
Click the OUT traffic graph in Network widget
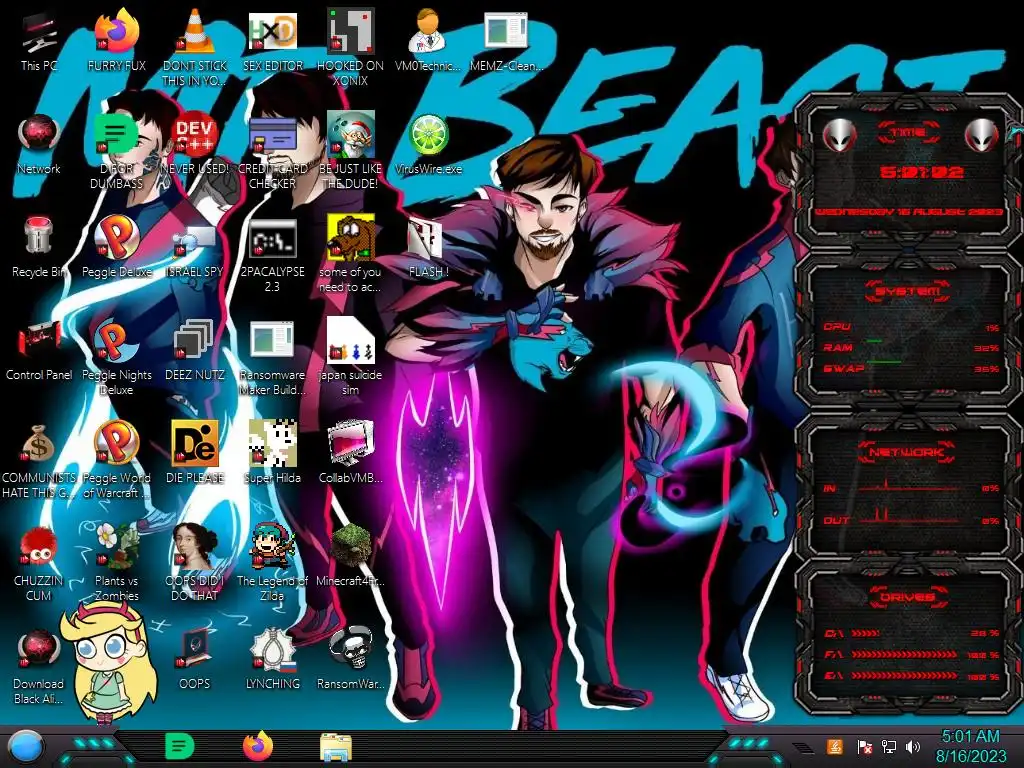pyautogui.click(x=911, y=517)
